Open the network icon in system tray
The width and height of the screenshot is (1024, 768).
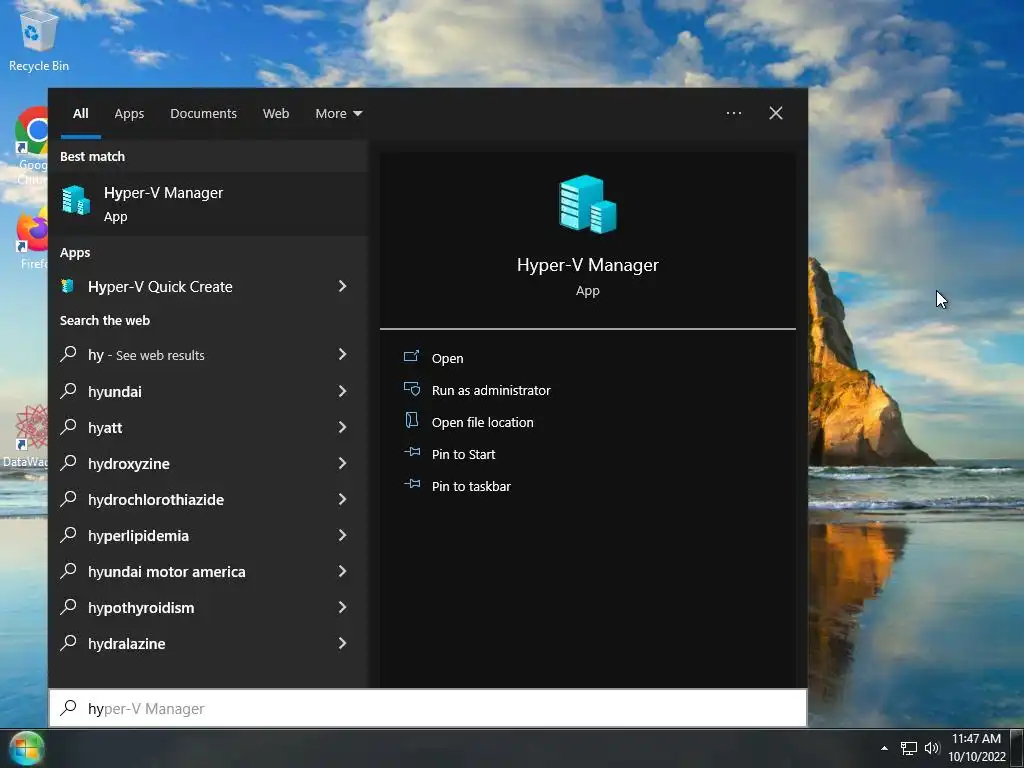(x=908, y=748)
